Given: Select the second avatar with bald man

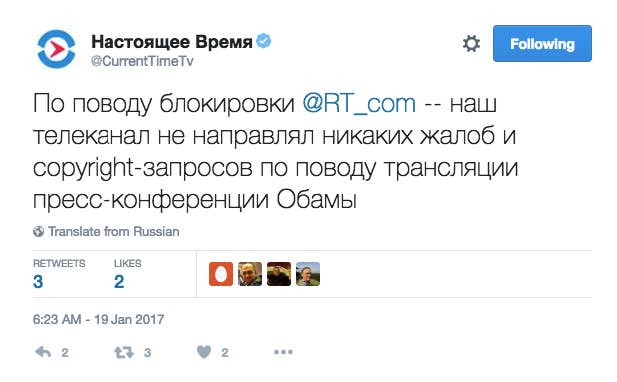Looking at the screenshot, I should click(x=250, y=274).
